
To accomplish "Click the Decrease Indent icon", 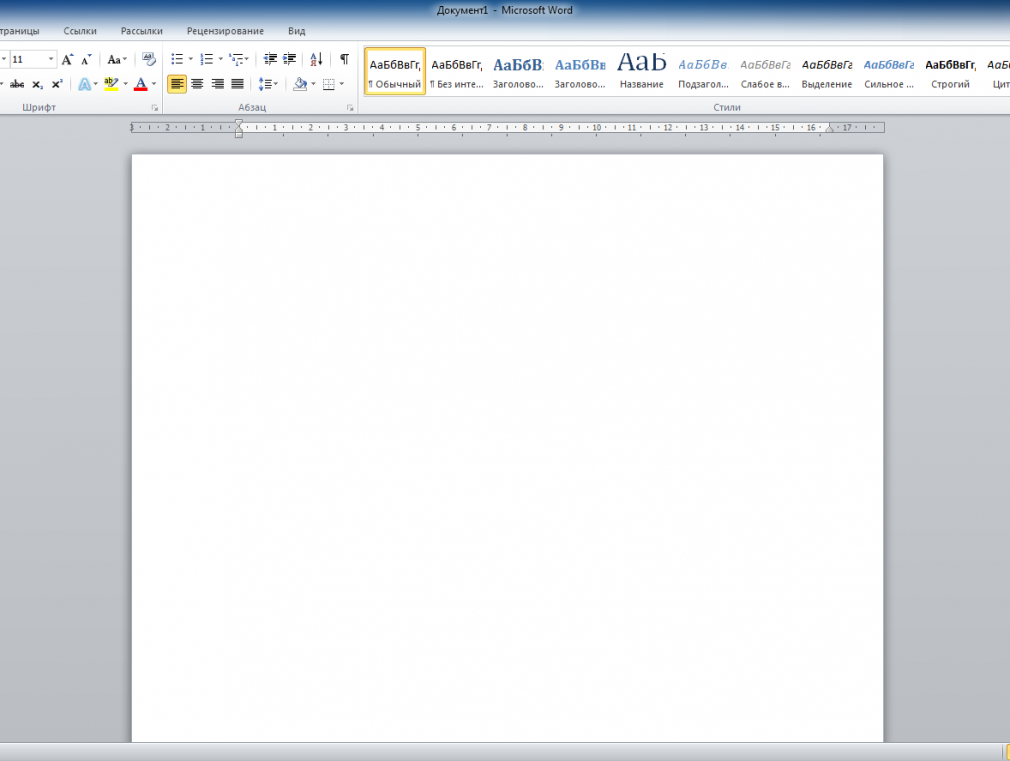I will [271, 59].
